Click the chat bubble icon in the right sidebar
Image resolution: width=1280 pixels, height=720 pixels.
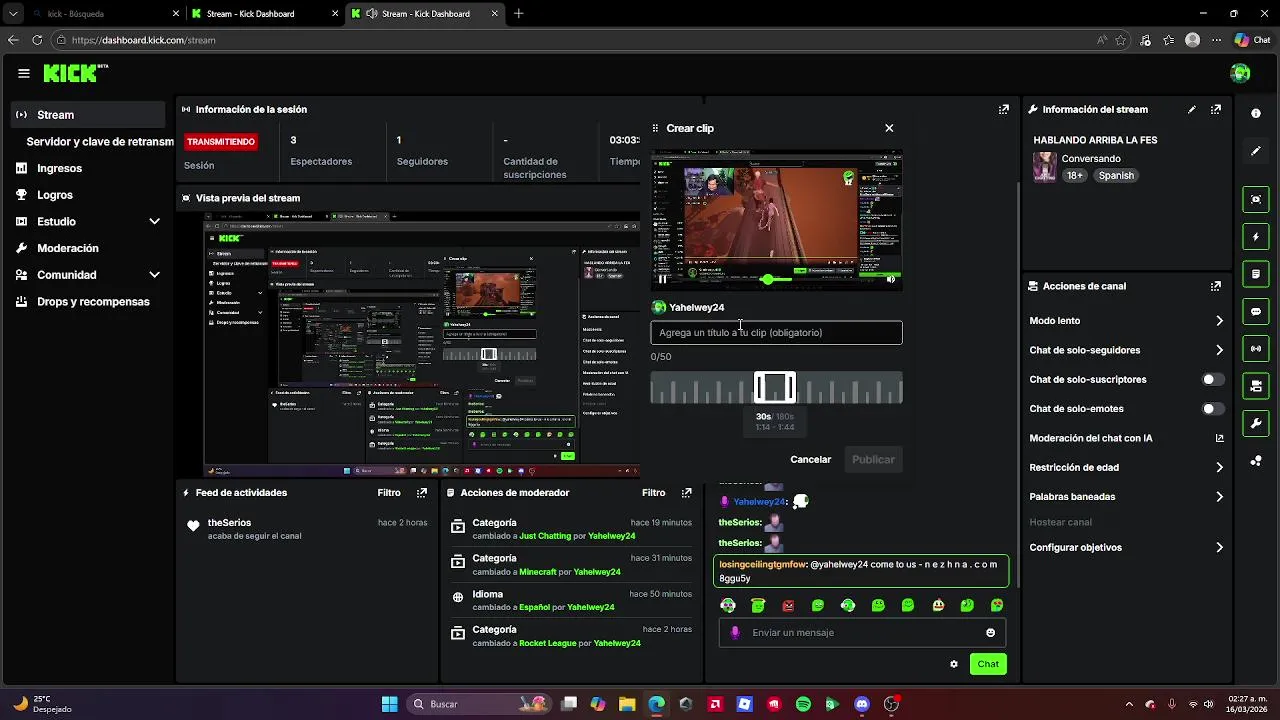(x=1256, y=312)
